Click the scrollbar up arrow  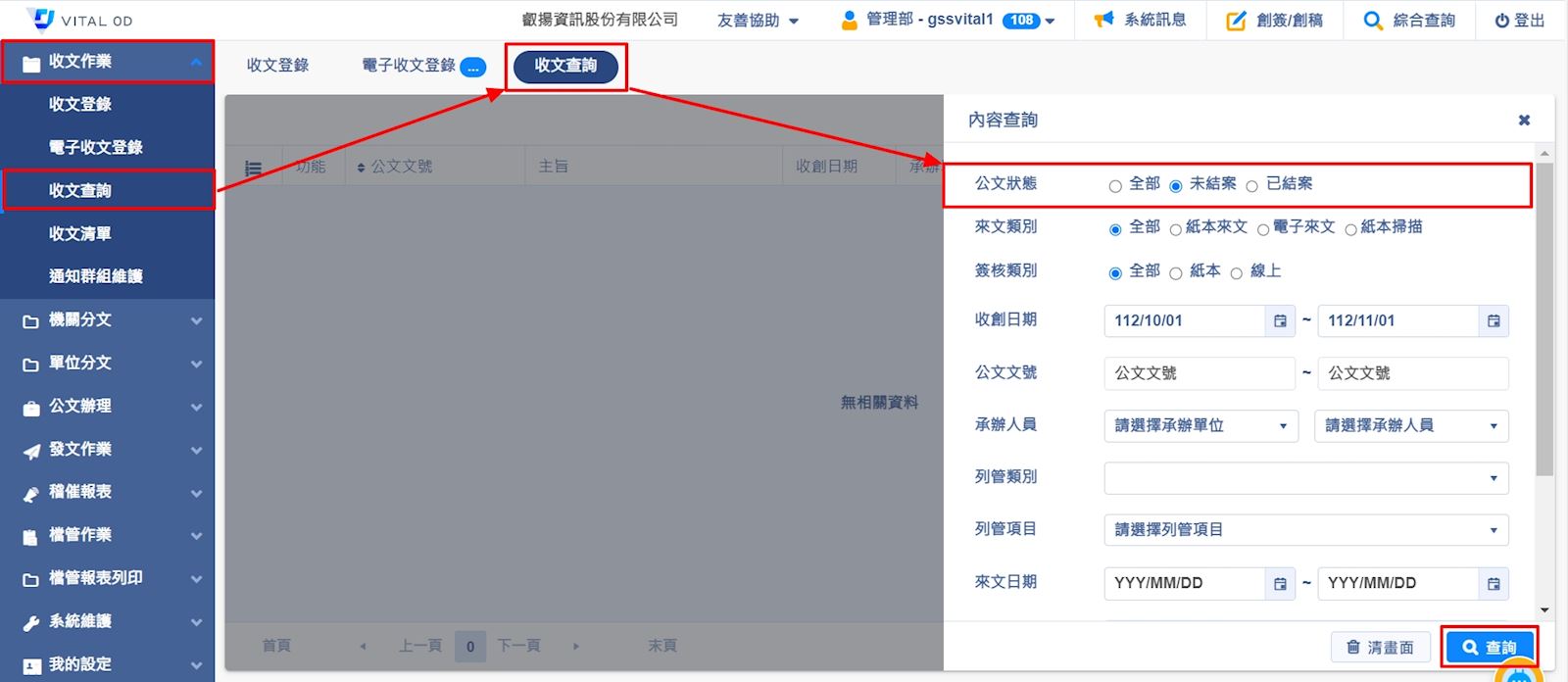click(1544, 153)
